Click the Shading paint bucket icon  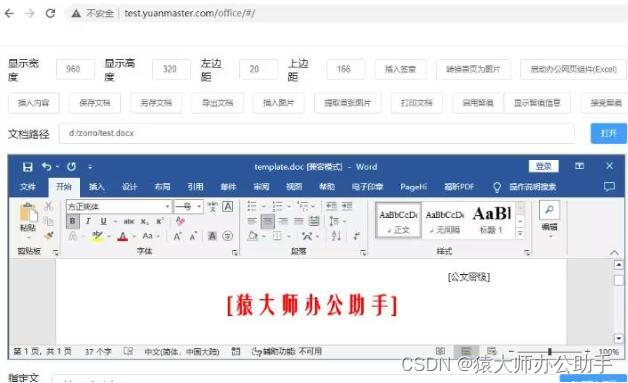(252, 236)
